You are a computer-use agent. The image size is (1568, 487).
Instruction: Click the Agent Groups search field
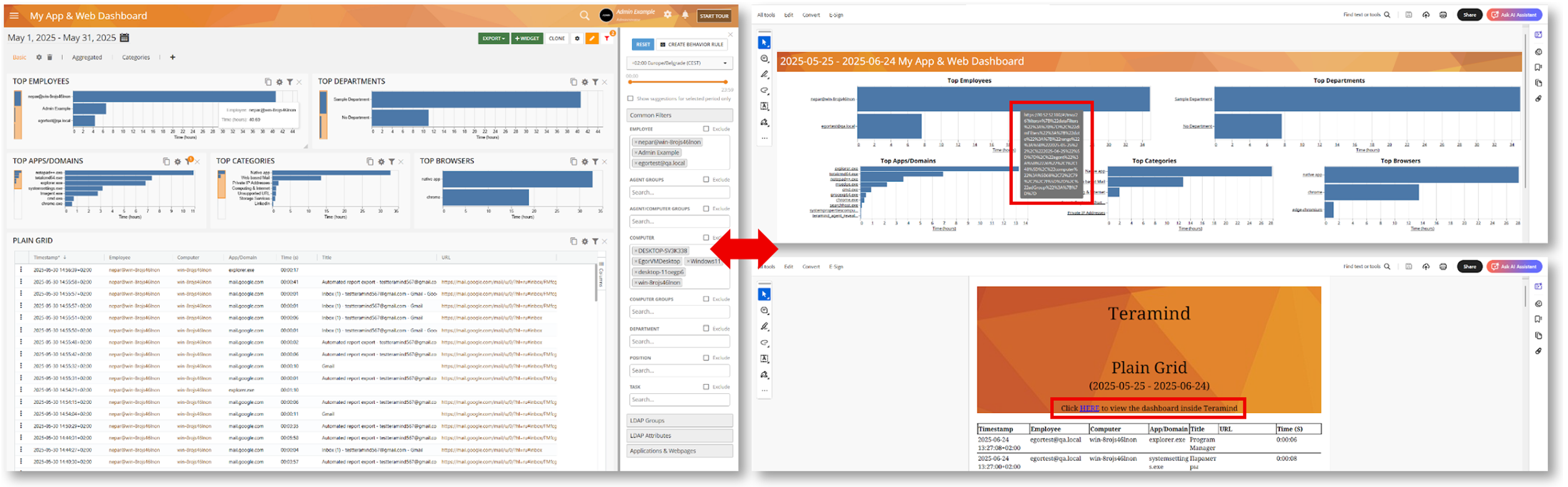point(679,192)
